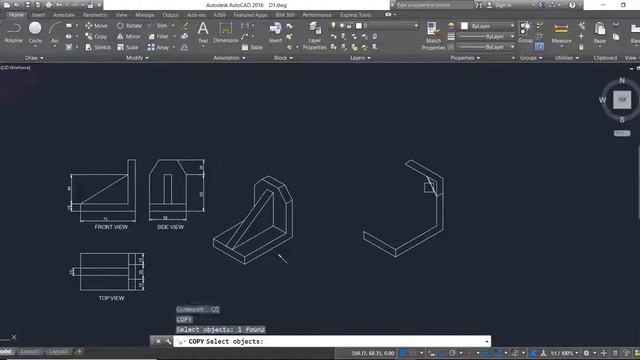640x360 pixels.
Task: Click the Scale tool
Action: [x=128, y=47]
